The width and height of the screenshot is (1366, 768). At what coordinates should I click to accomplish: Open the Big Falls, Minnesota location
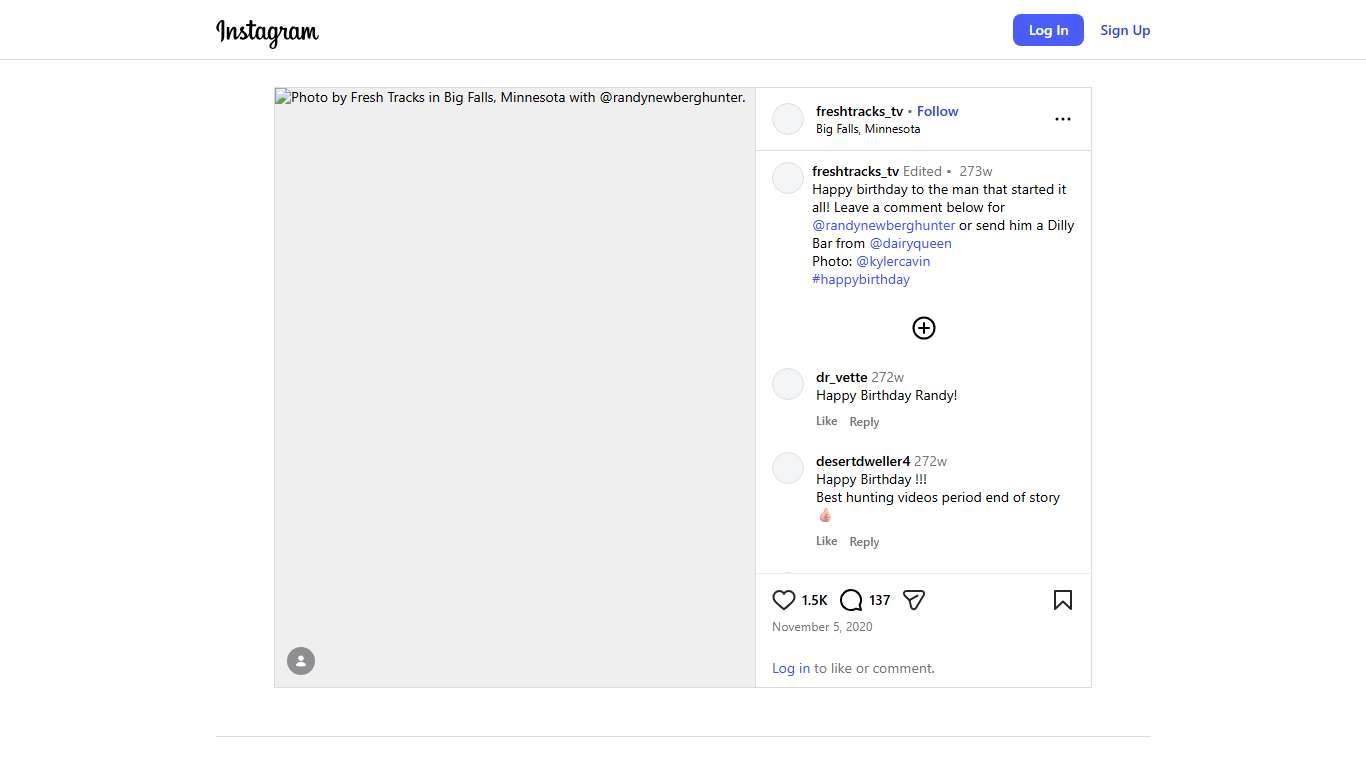[x=867, y=129]
